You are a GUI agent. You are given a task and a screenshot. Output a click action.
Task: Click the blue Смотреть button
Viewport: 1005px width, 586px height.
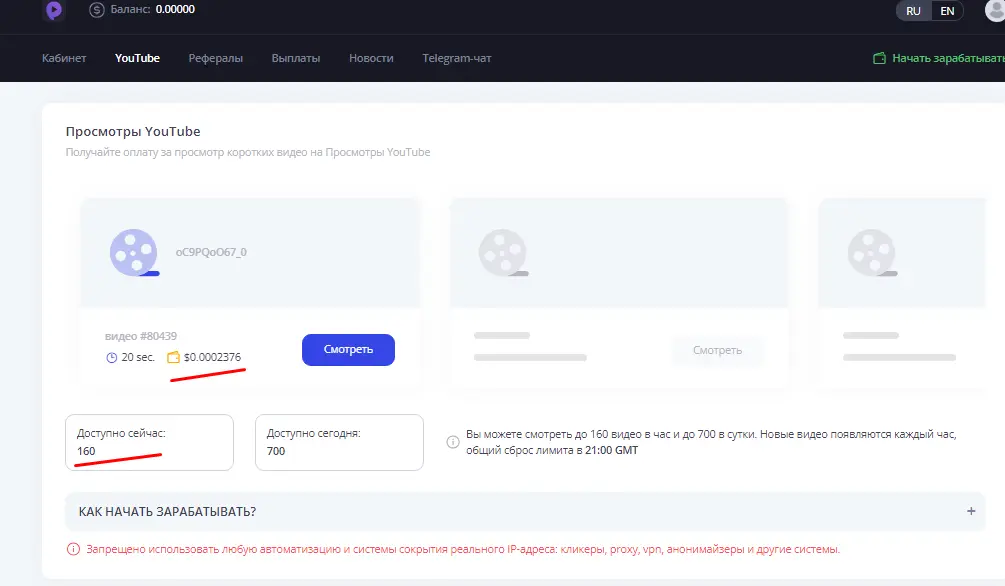click(x=348, y=350)
